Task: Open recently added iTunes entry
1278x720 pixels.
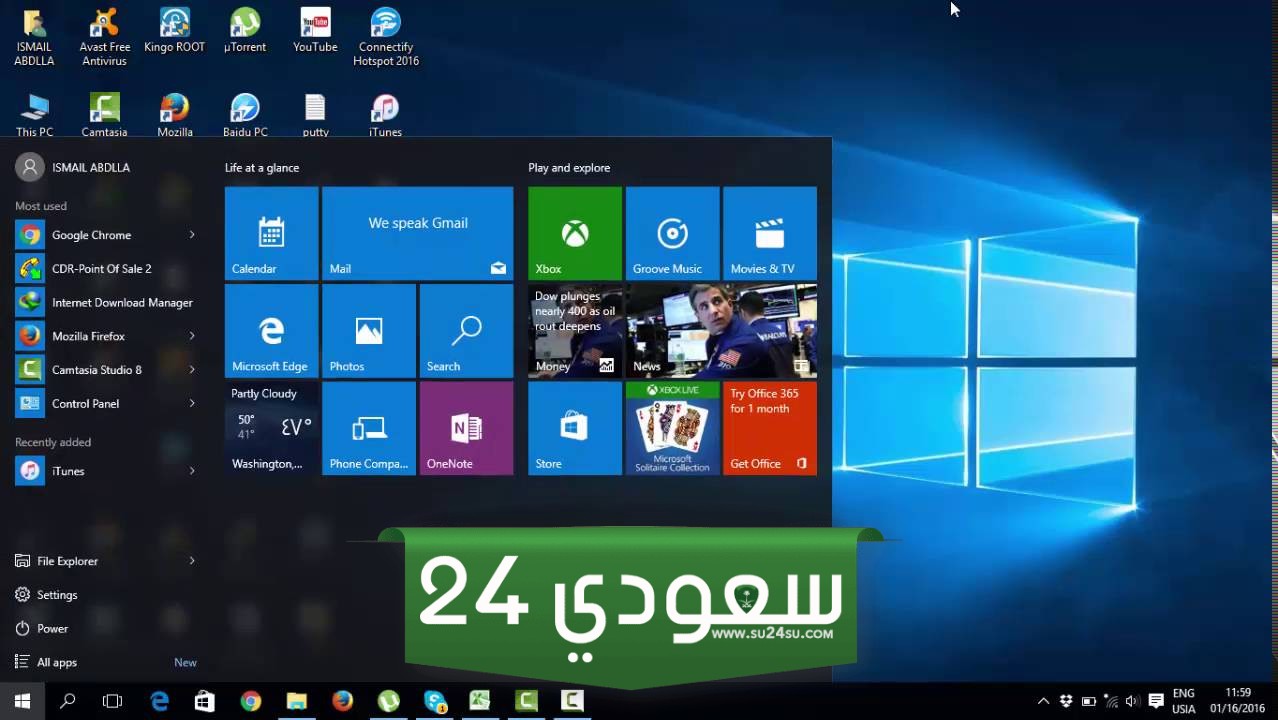Action: (106, 471)
